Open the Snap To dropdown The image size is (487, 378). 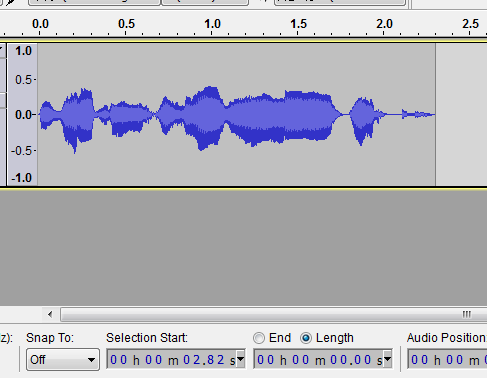point(63,360)
